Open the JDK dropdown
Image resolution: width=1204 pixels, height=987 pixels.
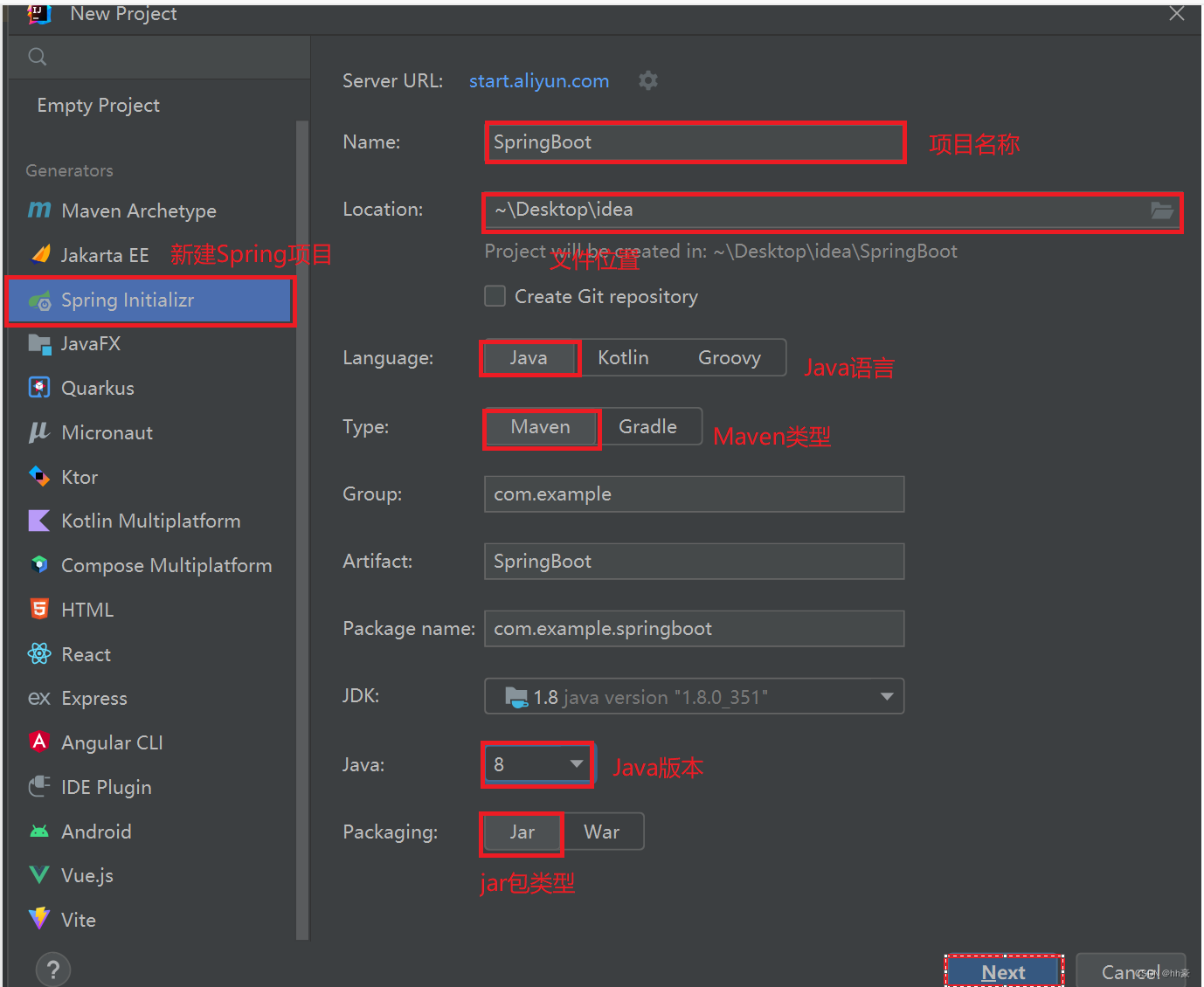click(x=695, y=697)
